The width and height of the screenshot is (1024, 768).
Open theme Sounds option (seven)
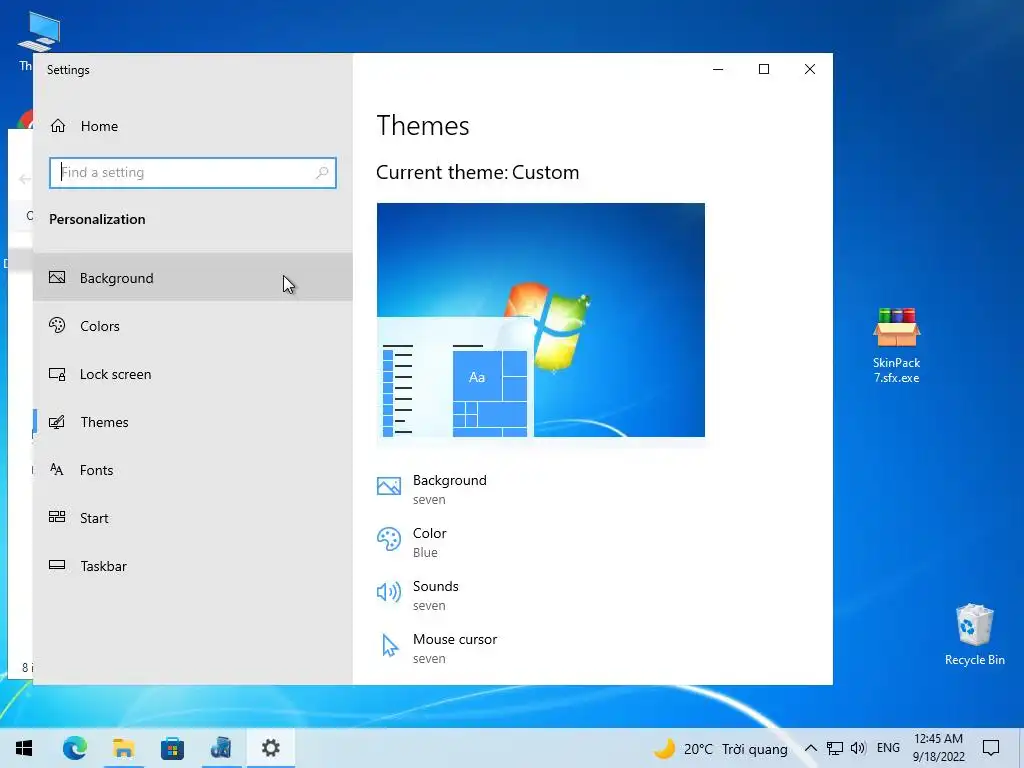pos(418,595)
